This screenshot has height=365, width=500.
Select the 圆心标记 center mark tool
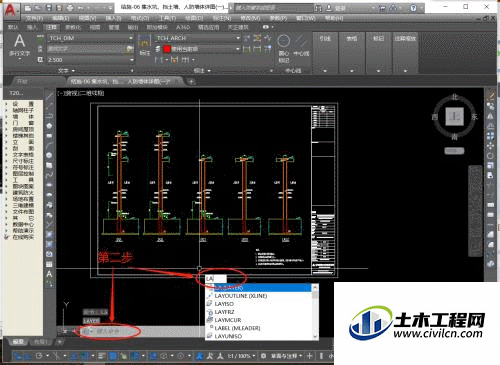[284, 49]
